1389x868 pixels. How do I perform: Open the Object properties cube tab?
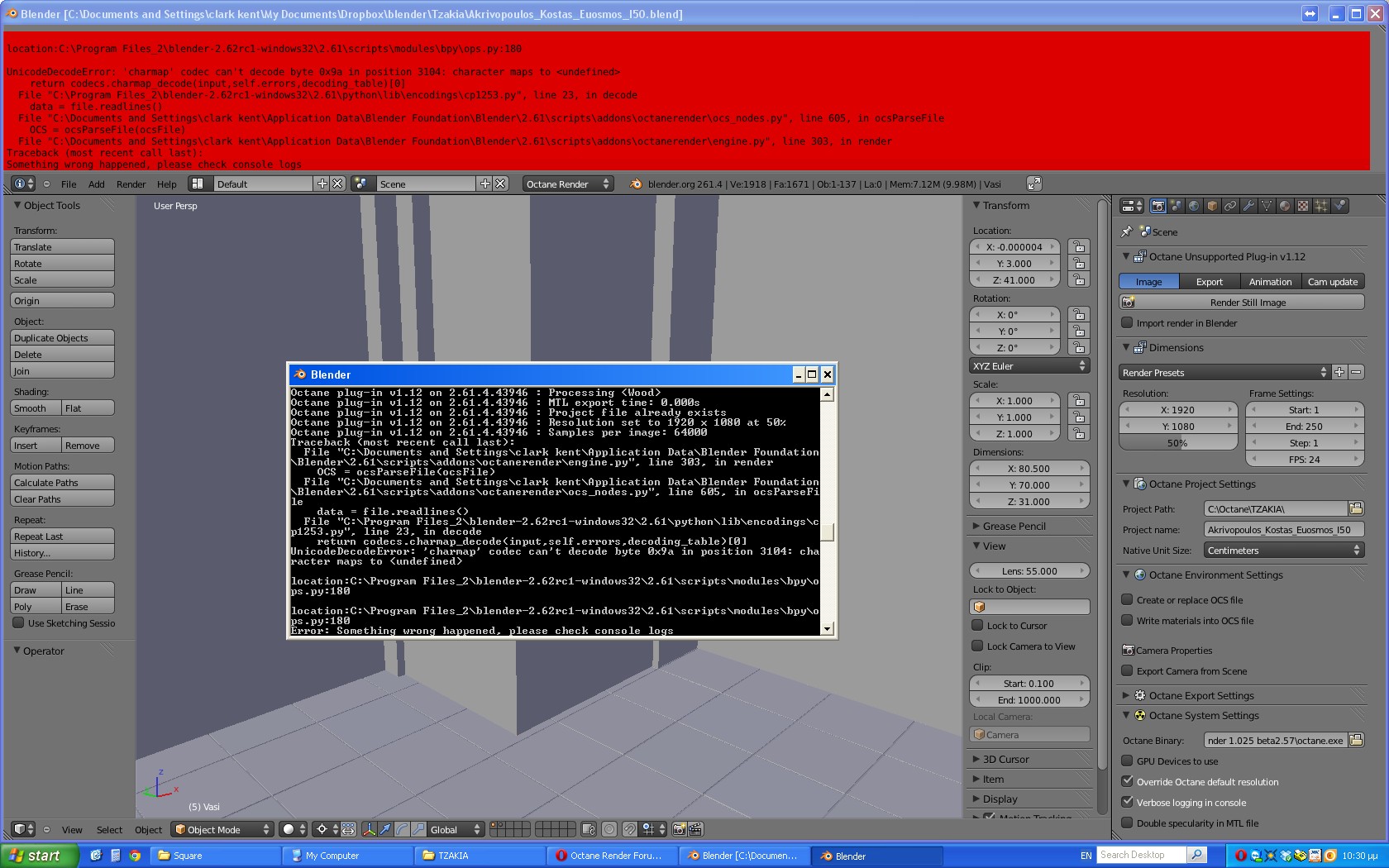[1212, 206]
